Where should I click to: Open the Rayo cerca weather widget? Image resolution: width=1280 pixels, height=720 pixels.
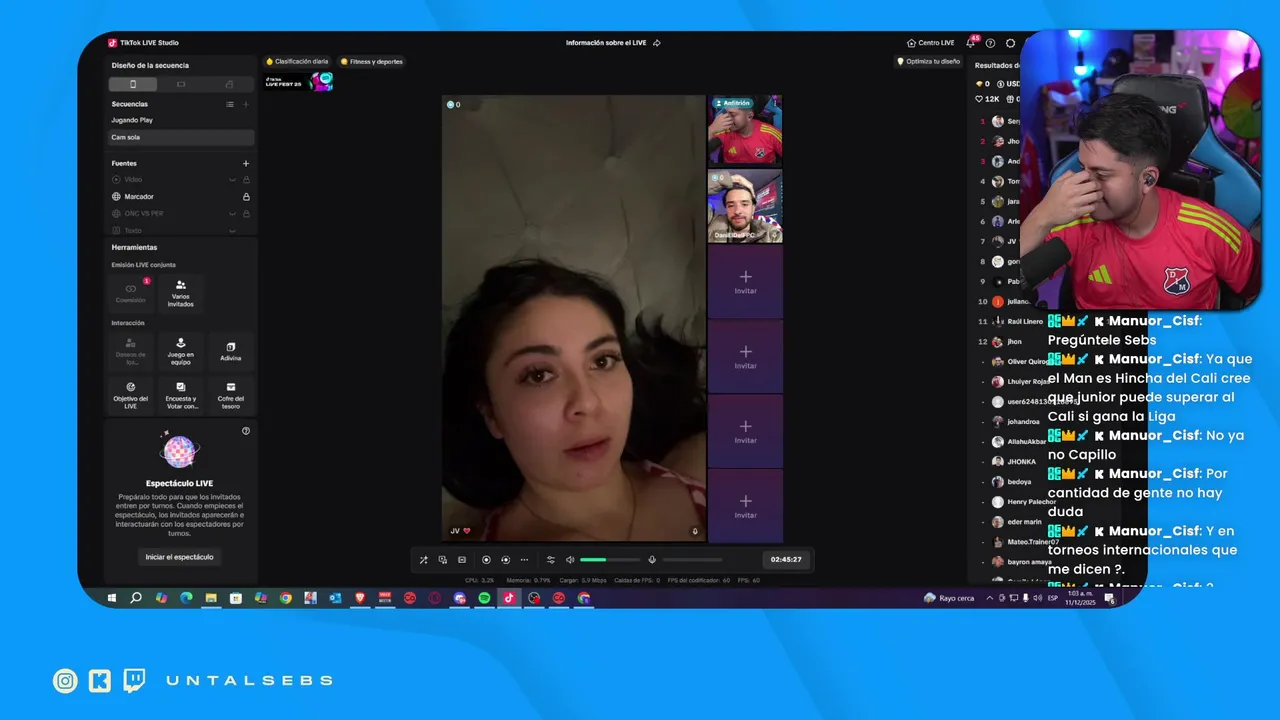(x=949, y=598)
